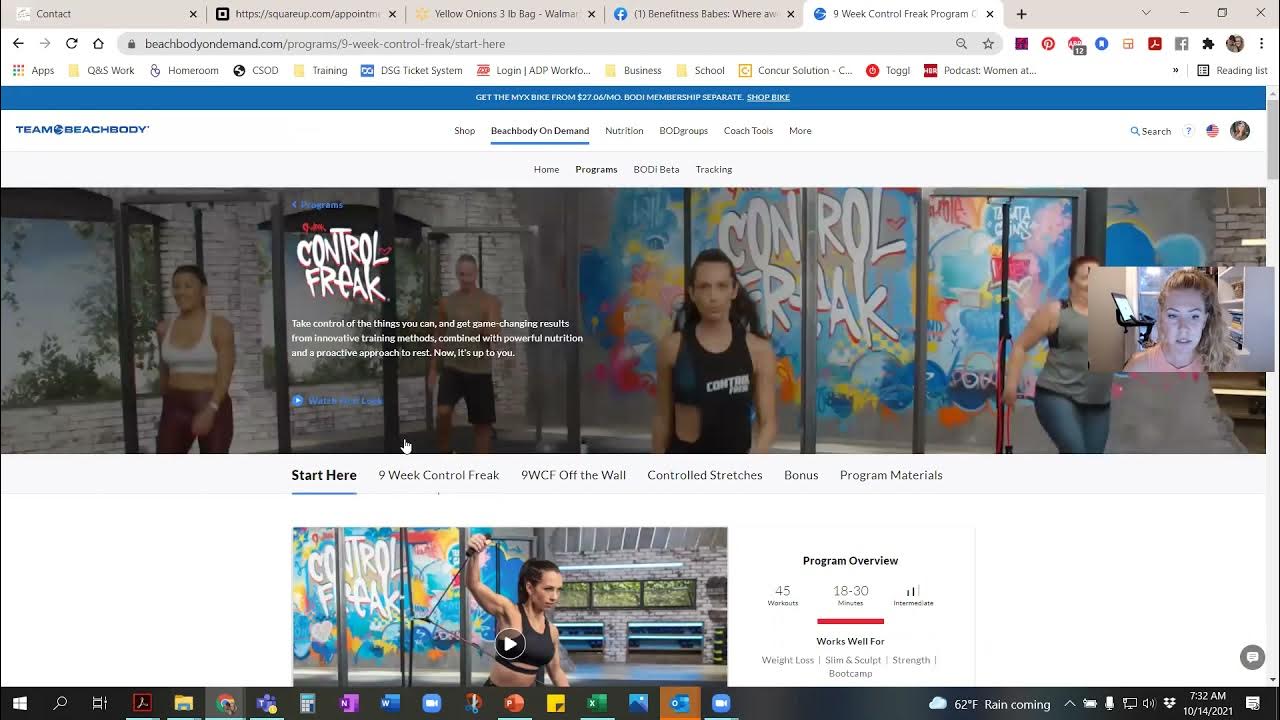Open OneNote from the taskbar
The image size is (1280, 720).
tap(348, 703)
